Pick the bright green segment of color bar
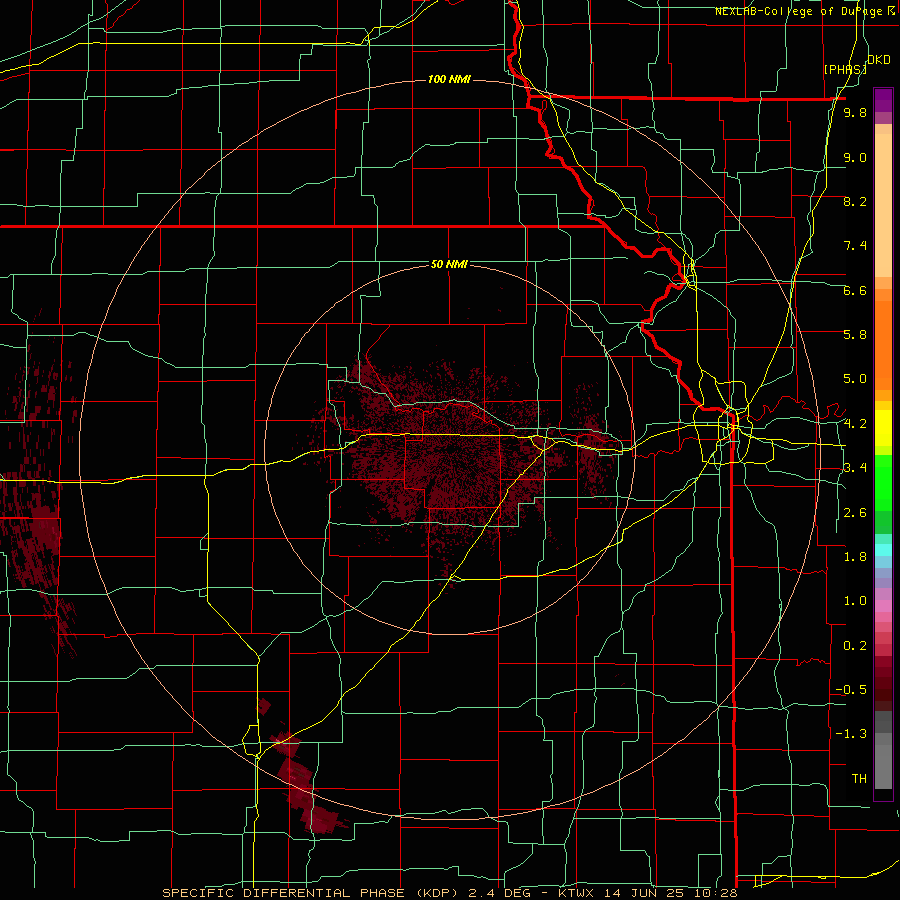900x900 pixels. click(x=883, y=485)
